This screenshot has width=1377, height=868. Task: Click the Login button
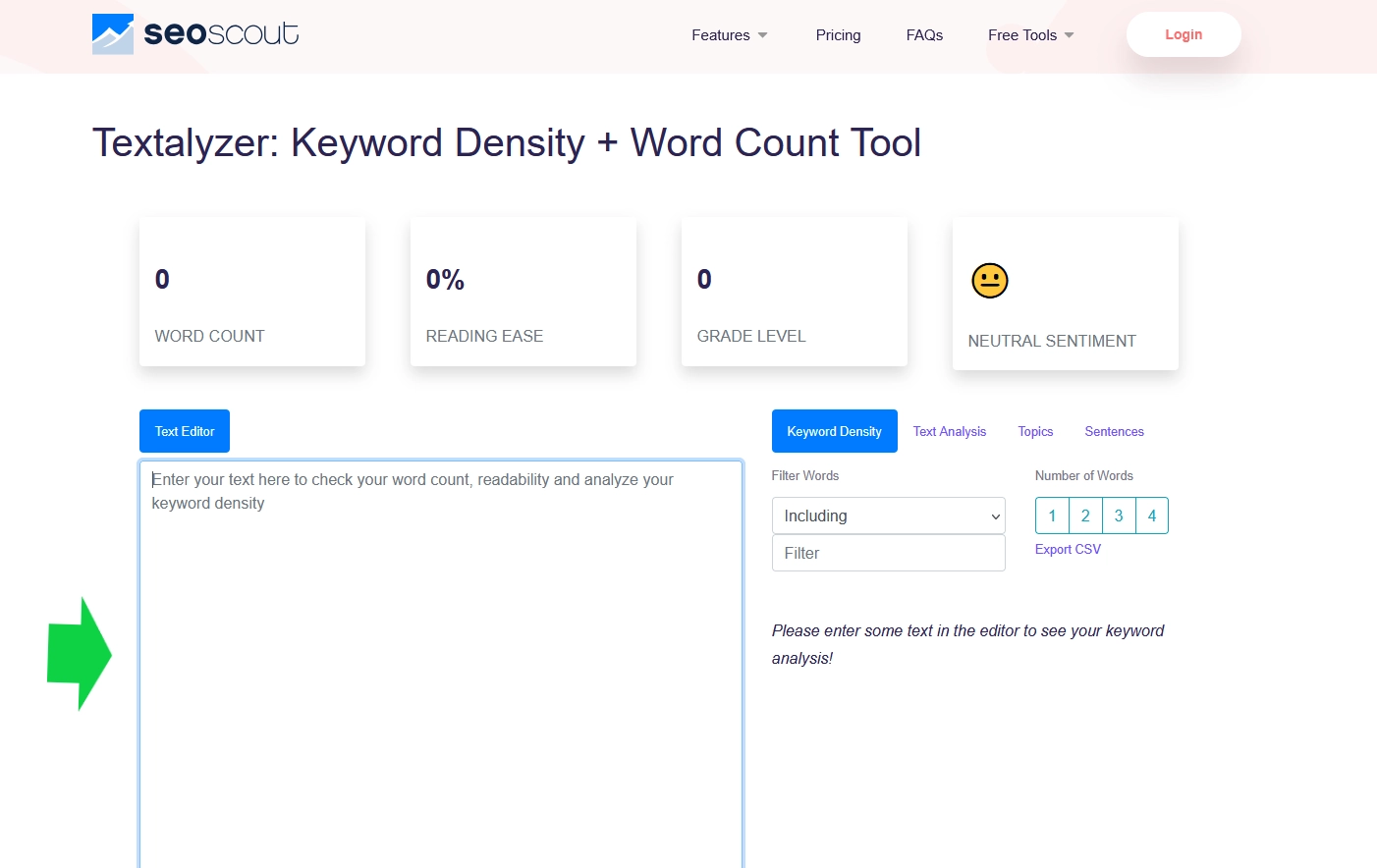point(1184,34)
